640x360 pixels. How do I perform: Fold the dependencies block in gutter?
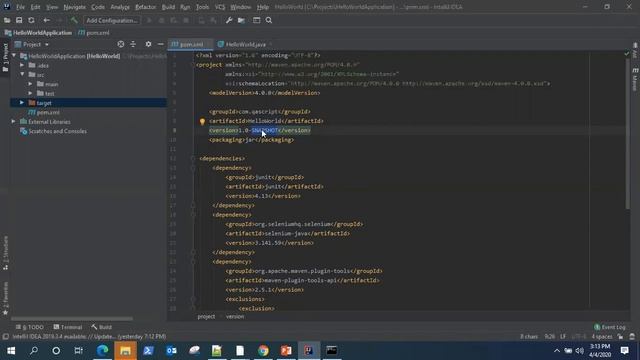pyautogui.click(x=193, y=158)
